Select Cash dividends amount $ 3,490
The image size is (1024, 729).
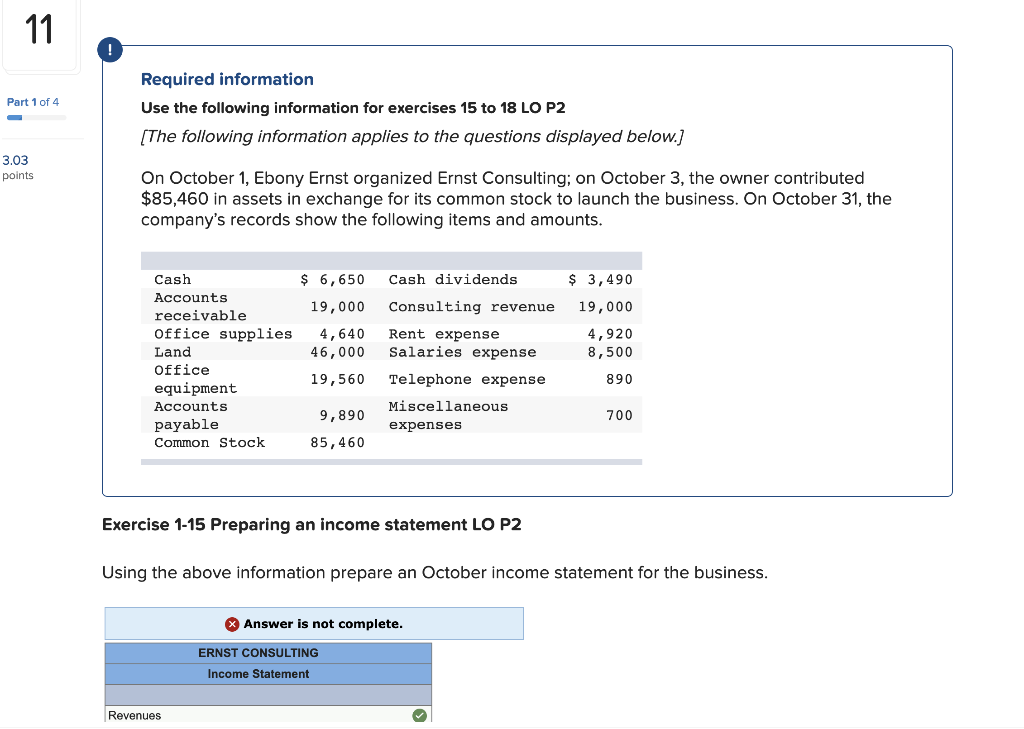[600, 280]
